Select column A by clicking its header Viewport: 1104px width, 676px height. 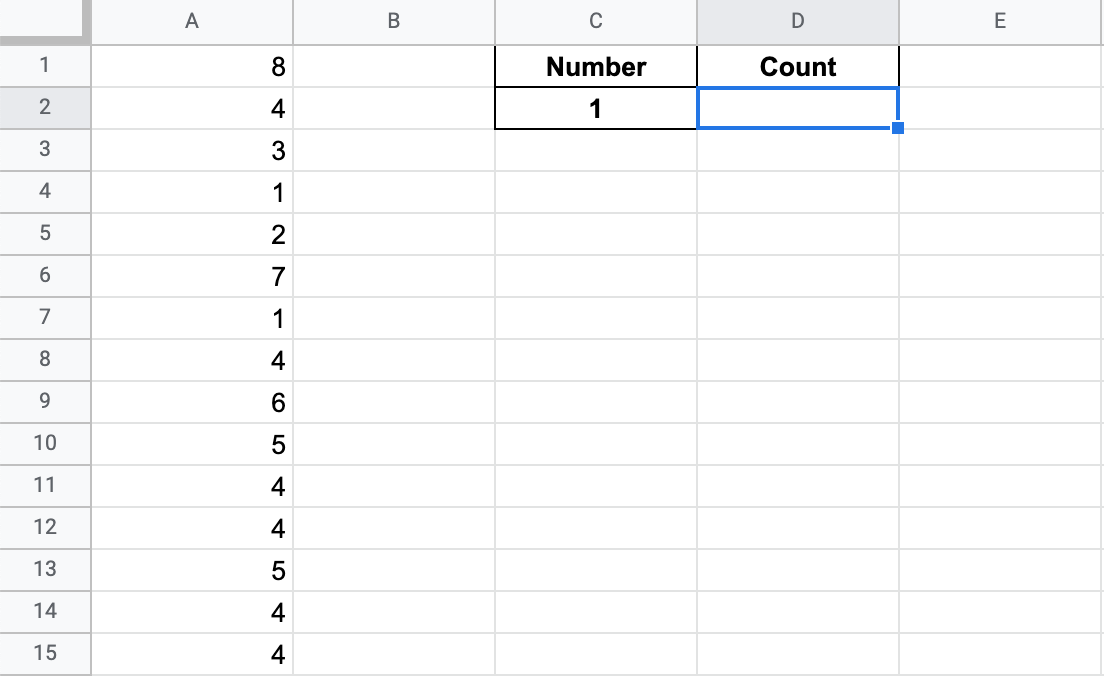coord(190,20)
